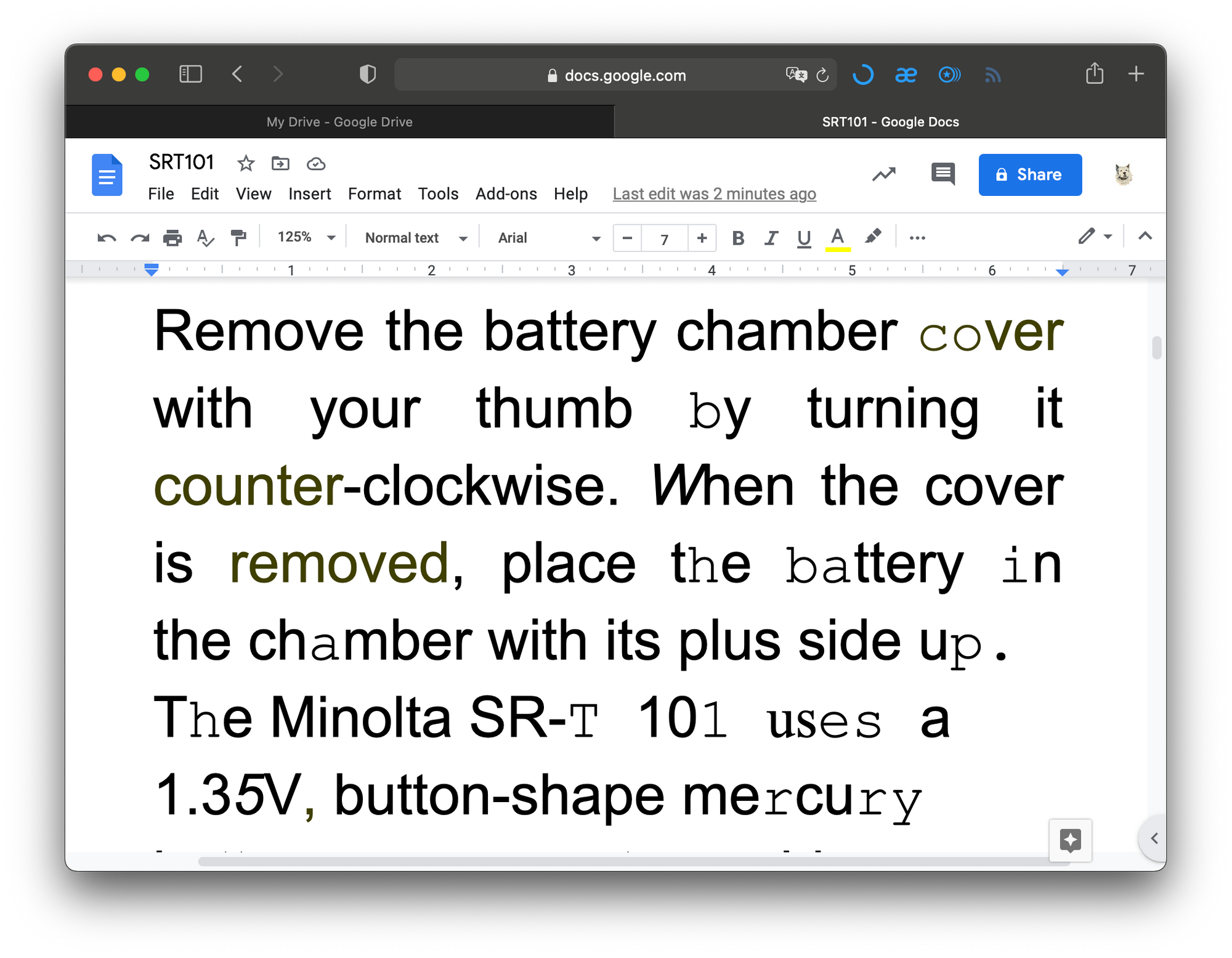Screen dimensions: 1232x958
Task: Star the SRT101 document
Action: pos(245,164)
